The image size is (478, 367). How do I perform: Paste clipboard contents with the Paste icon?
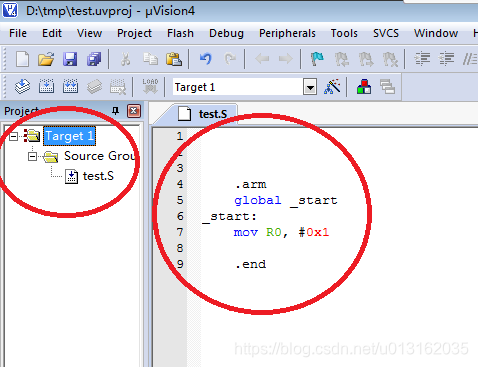click(x=174, y=59)
